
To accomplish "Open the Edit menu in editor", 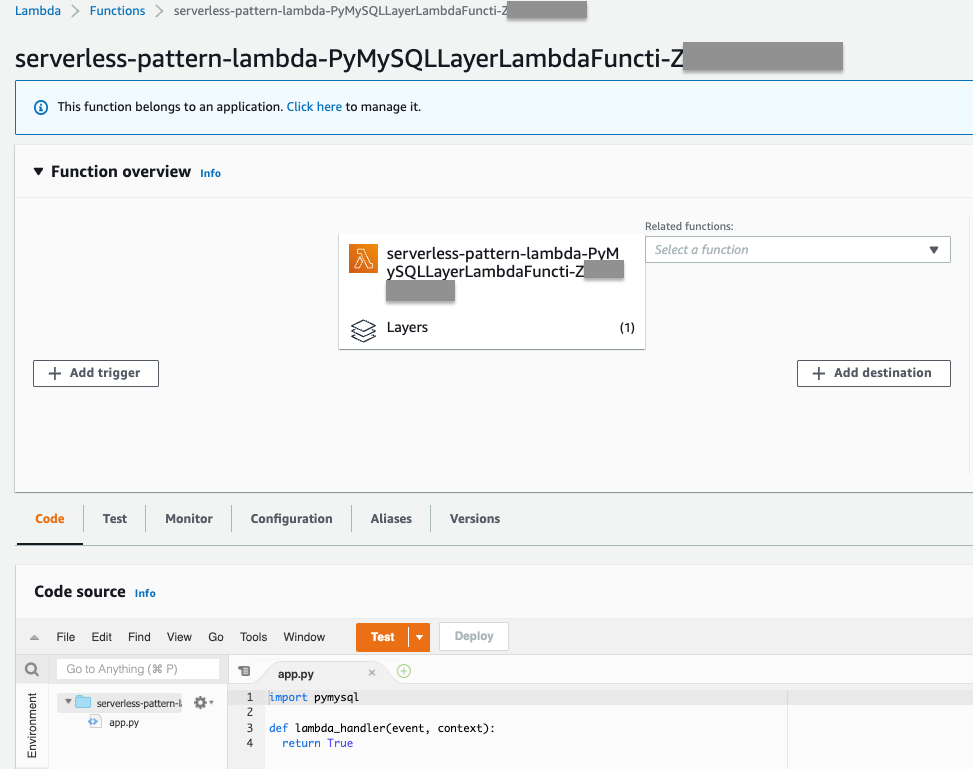I will tap(102, 637).
